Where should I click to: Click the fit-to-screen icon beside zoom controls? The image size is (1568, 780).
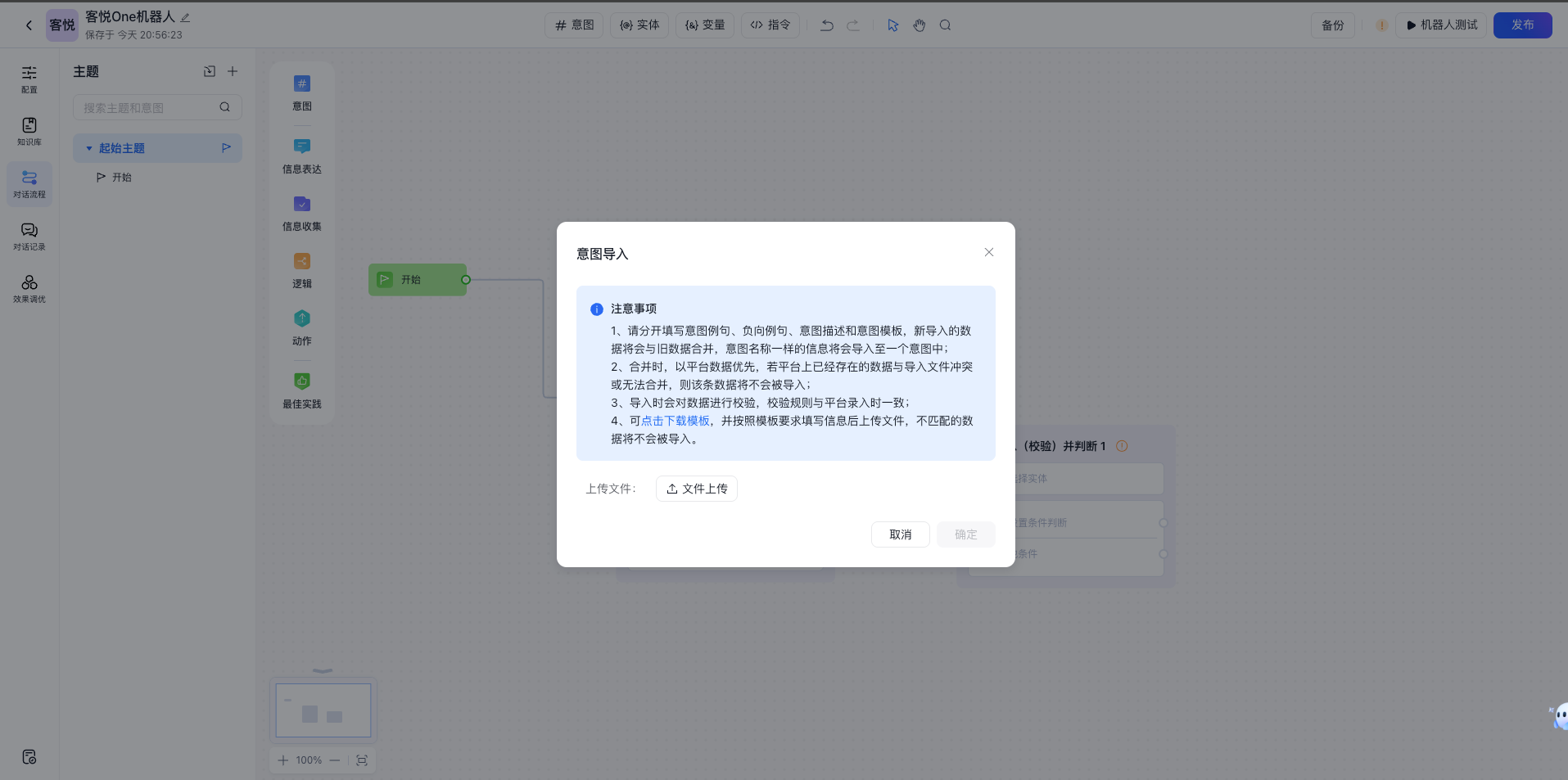[361, 760]
